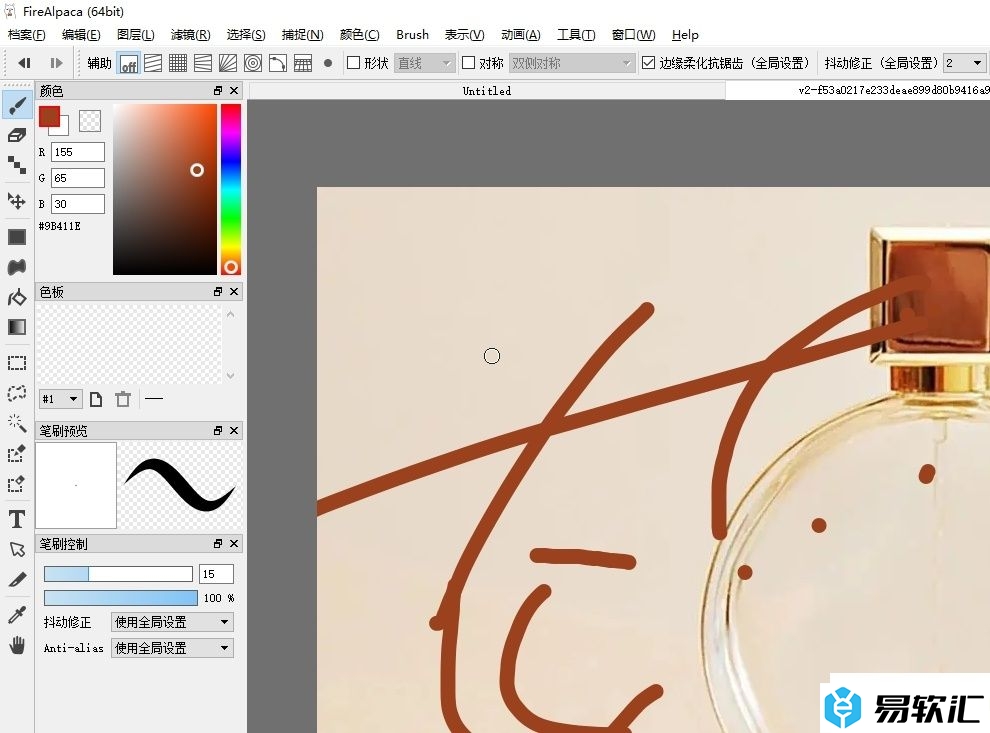Click the R color value field
Screen dimensions: 990x733
(x=78, y=152)
